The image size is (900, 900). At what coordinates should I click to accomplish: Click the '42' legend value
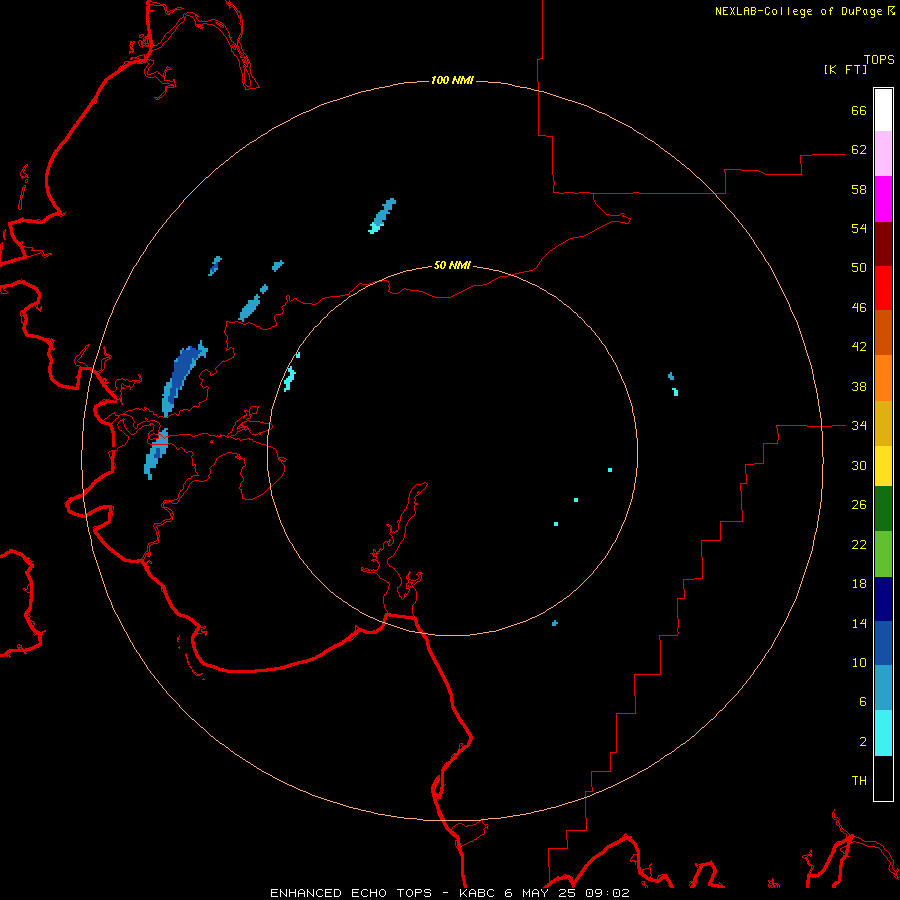[x=859, y=347]
